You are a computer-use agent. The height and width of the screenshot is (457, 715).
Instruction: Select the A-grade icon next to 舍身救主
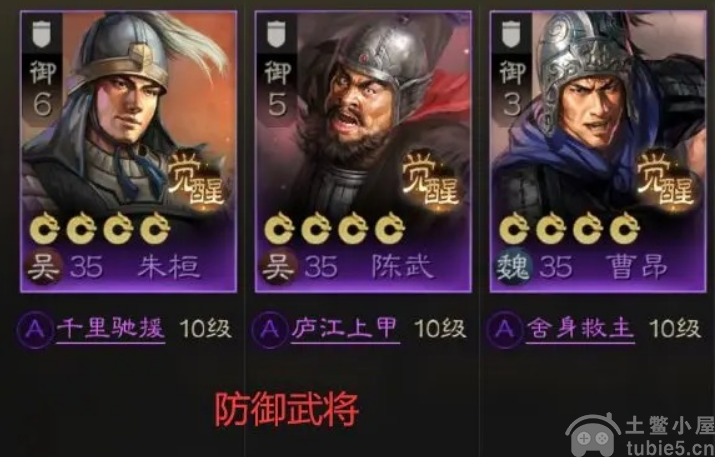tap(505, 330)
